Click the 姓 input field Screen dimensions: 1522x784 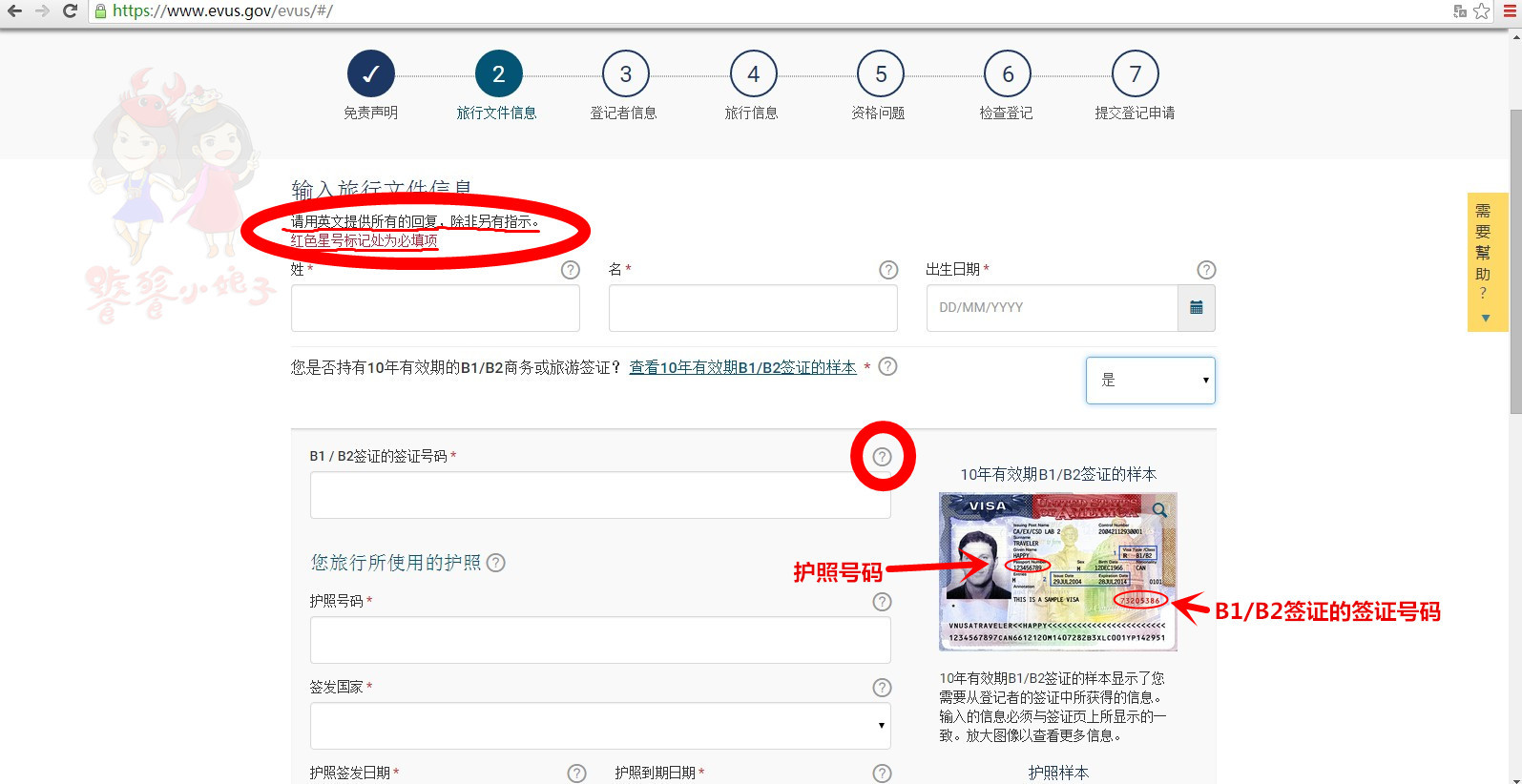click(435, 308)
